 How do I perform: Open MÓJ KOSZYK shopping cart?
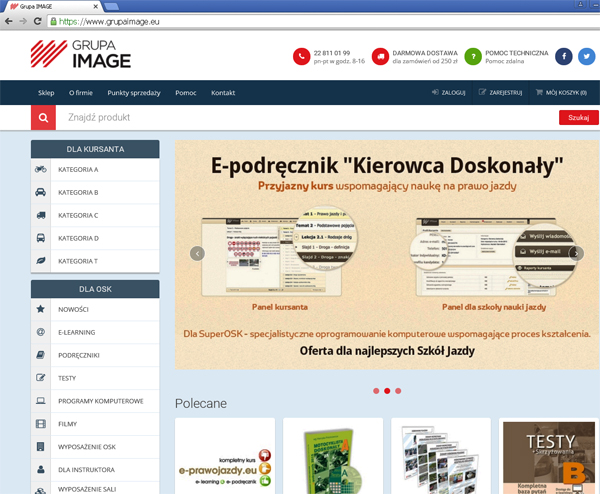561,92
